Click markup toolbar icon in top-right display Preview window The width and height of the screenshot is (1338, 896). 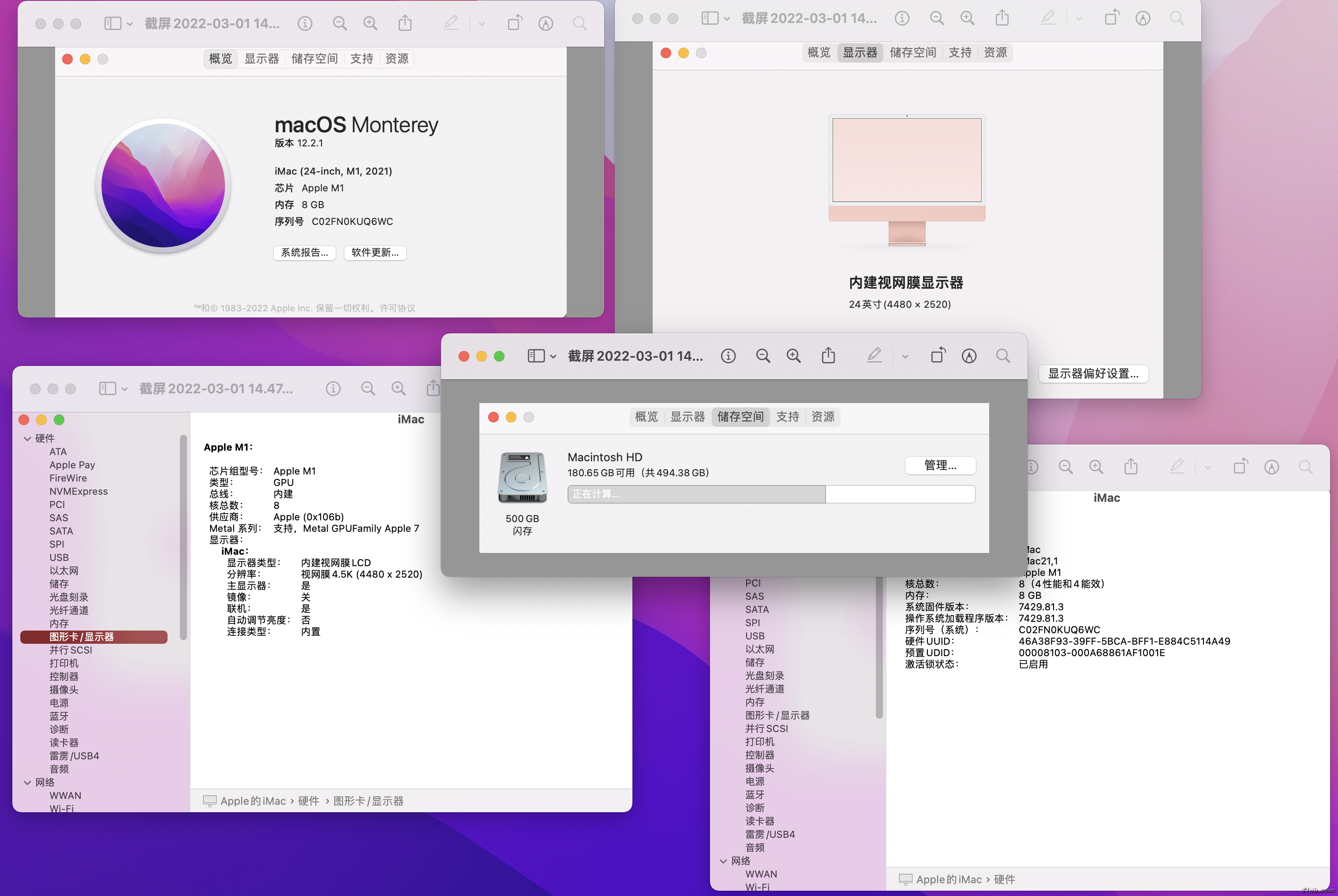(x=1143, y=18)
